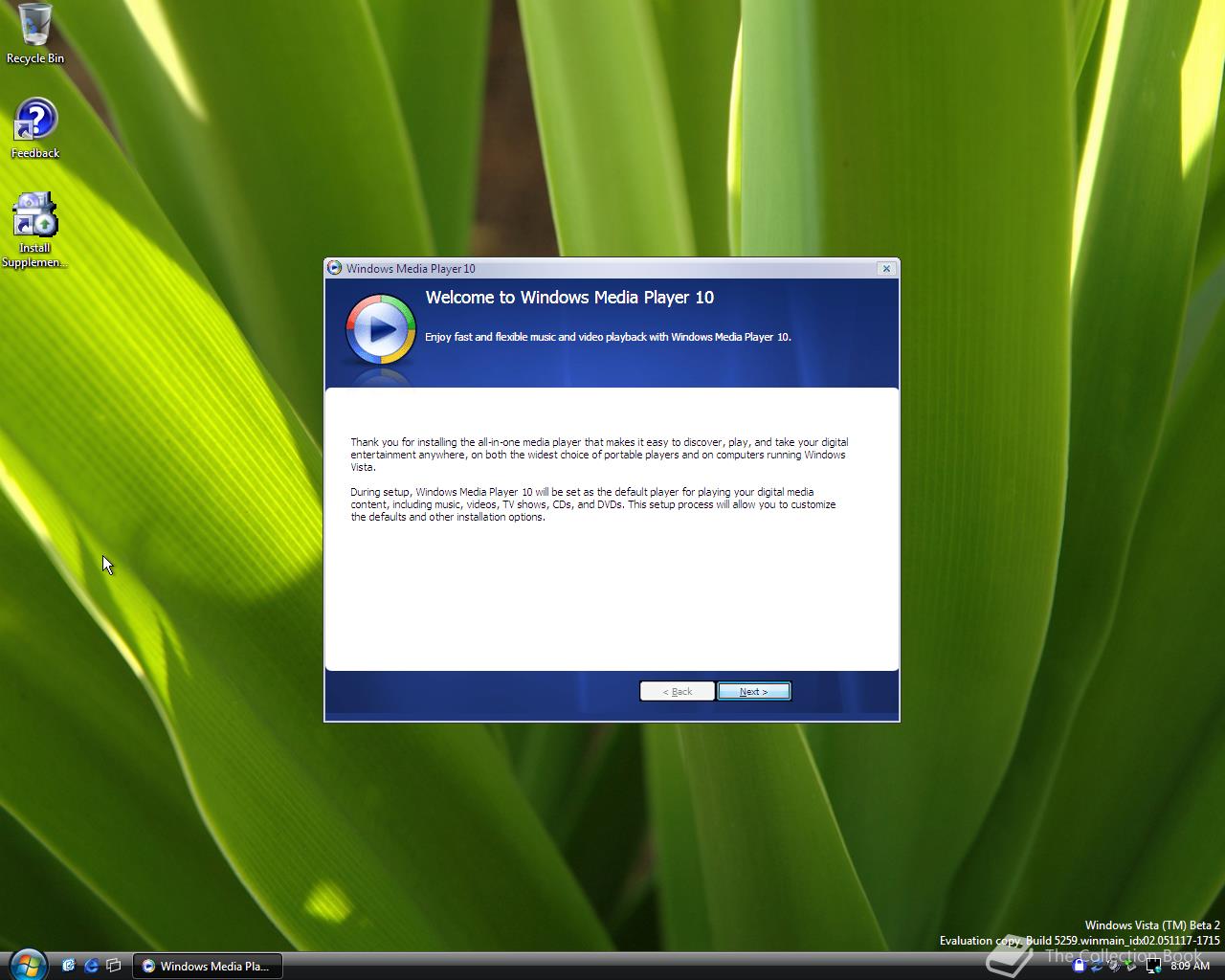
Task: Select the Recycle Bin desktop icon
Action: (35, 34)
